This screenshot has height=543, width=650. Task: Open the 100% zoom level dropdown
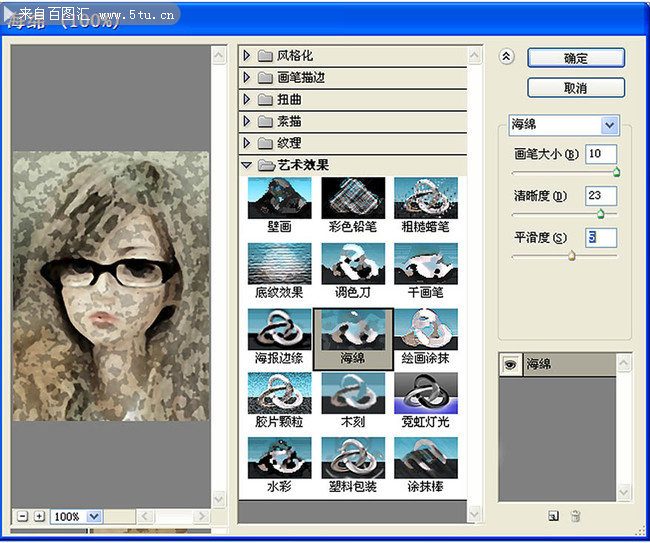[x=94, y=517]
